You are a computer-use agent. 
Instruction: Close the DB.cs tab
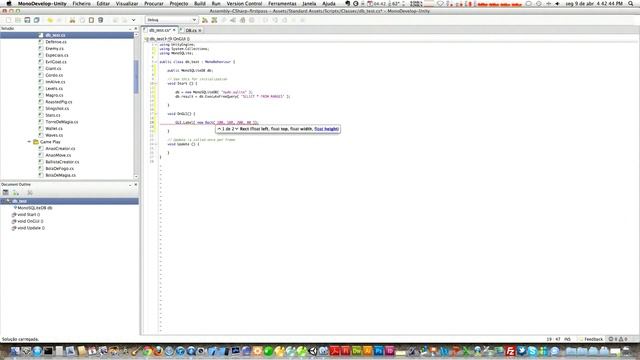click(200, 31)
